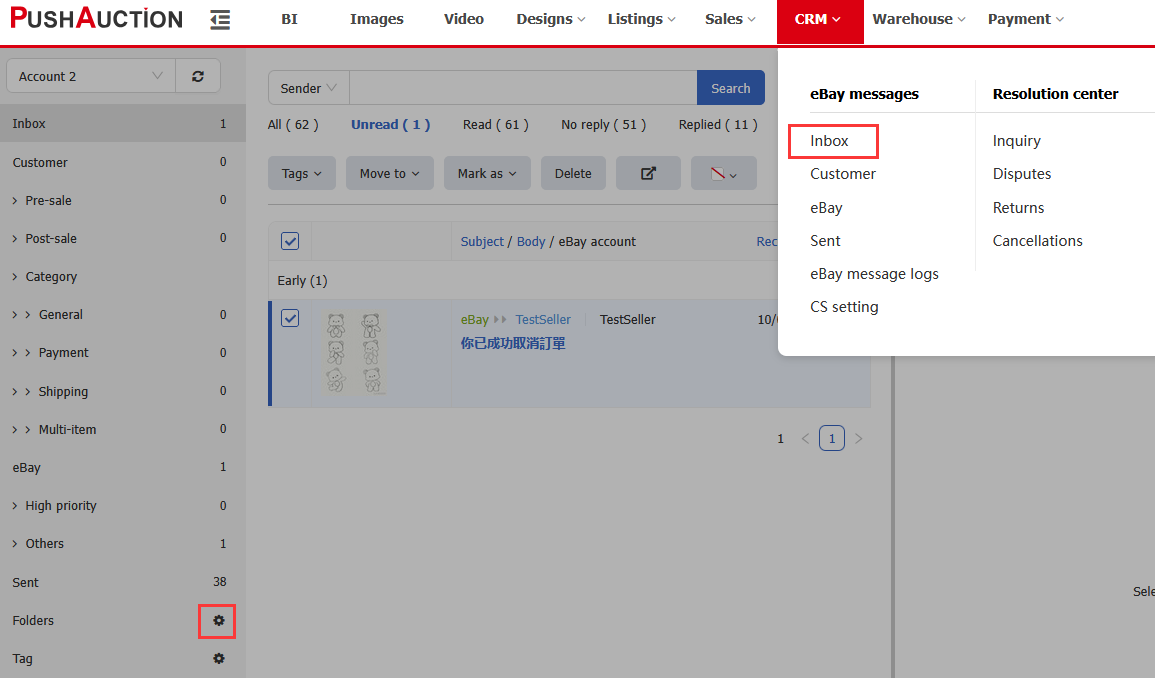Go to the previous page arrow
1155x678 pixels.
click(x=806, y=438)
